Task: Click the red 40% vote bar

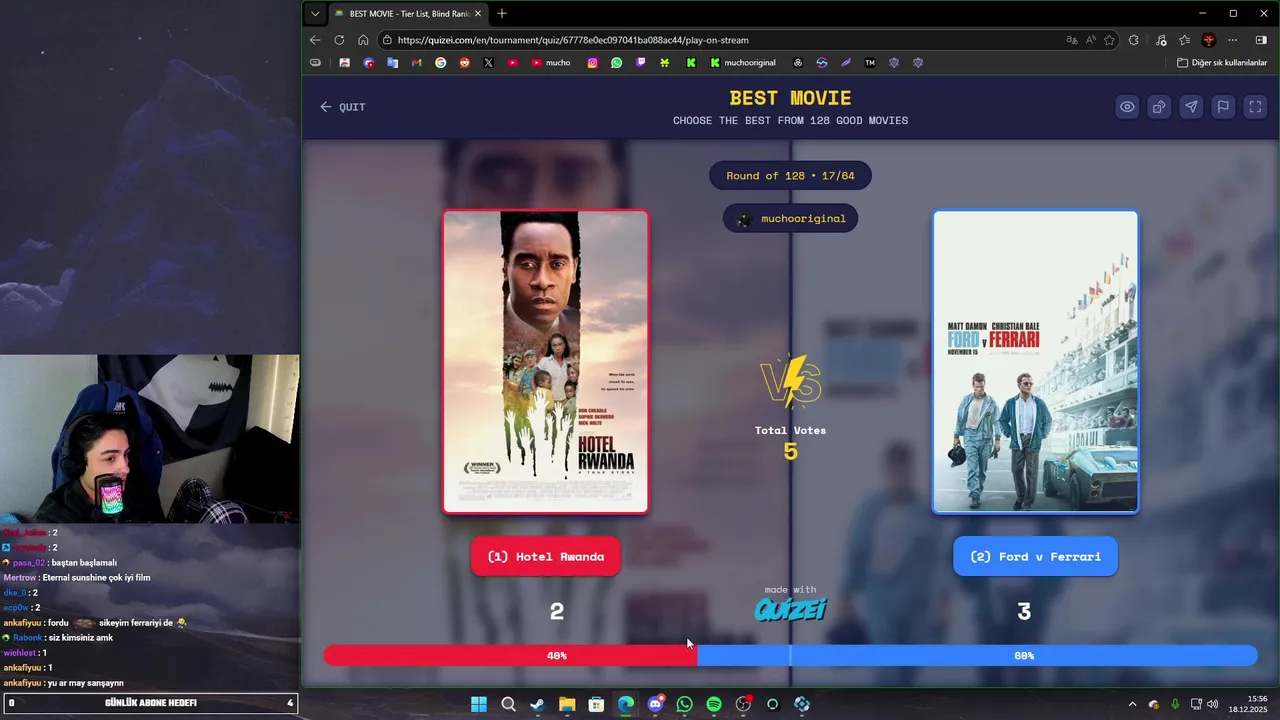Action: click(510, 656)
